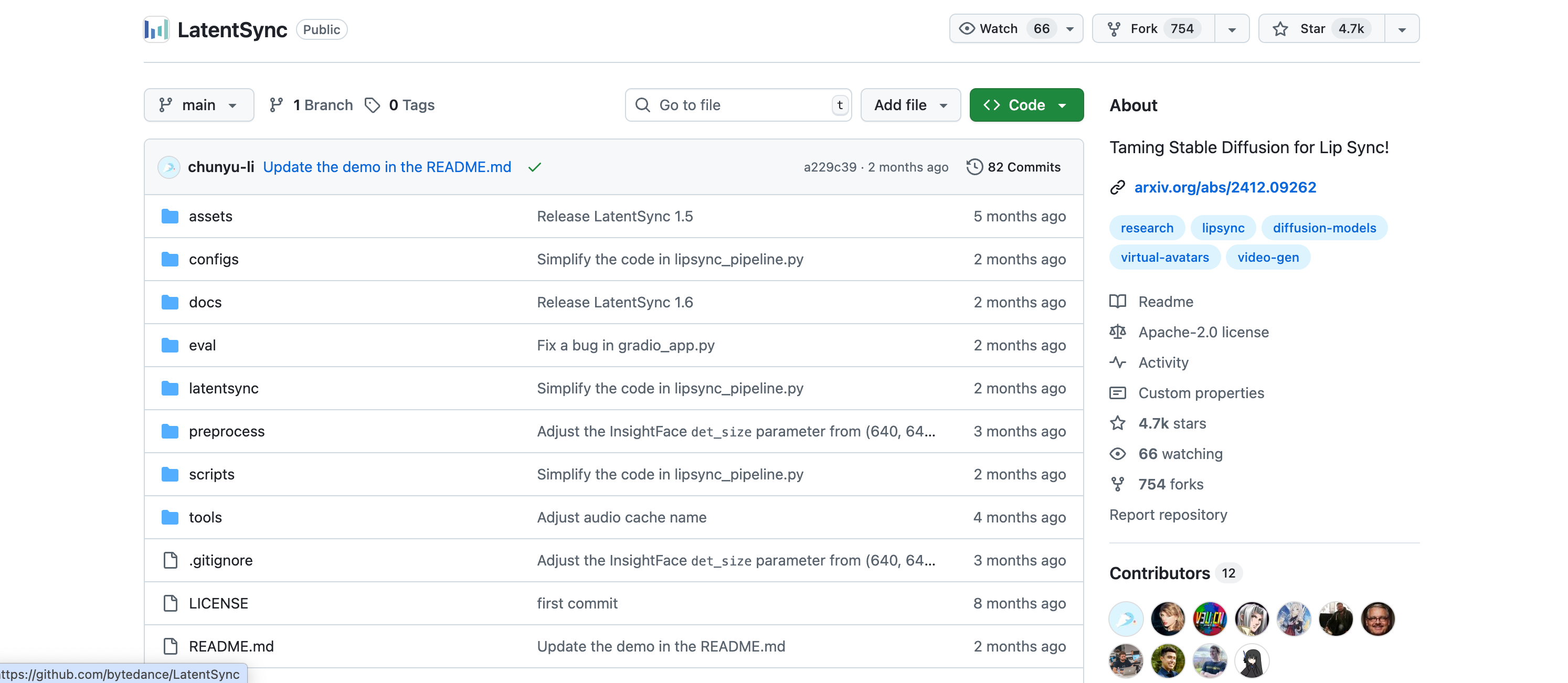Screen dimensions: 1568x683
Task: Click the link icon beside the arxiv URL
Action: pos(1118,187)
